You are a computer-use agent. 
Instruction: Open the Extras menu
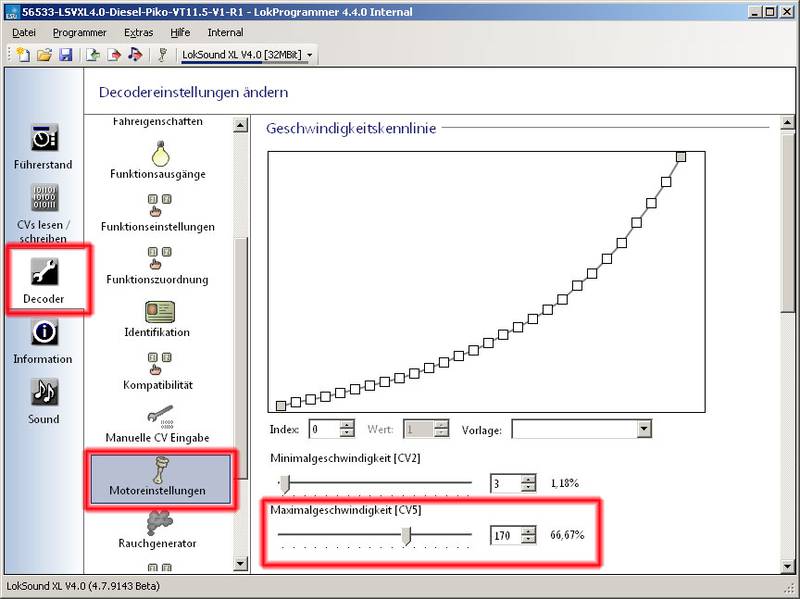click(139, 33)
